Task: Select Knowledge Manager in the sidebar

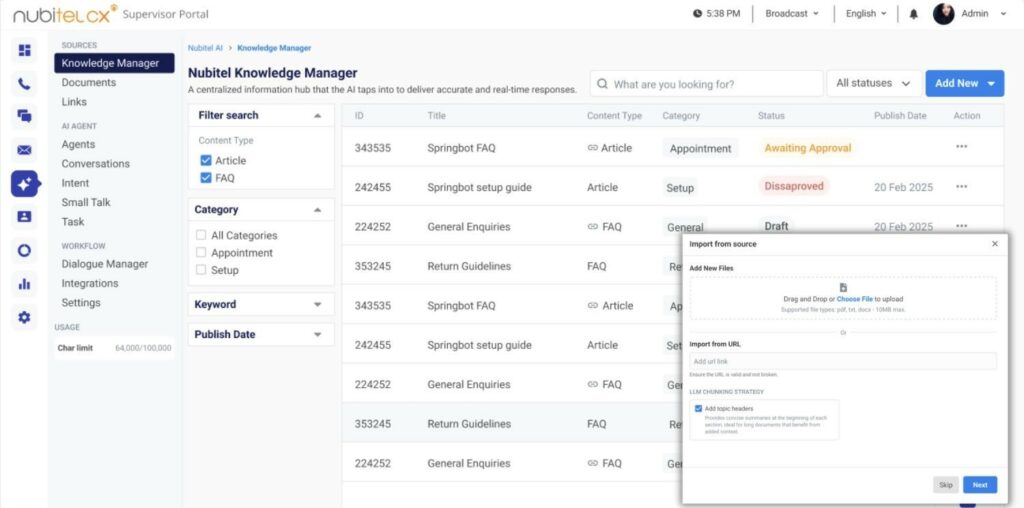Action: (x=114, y=63)
